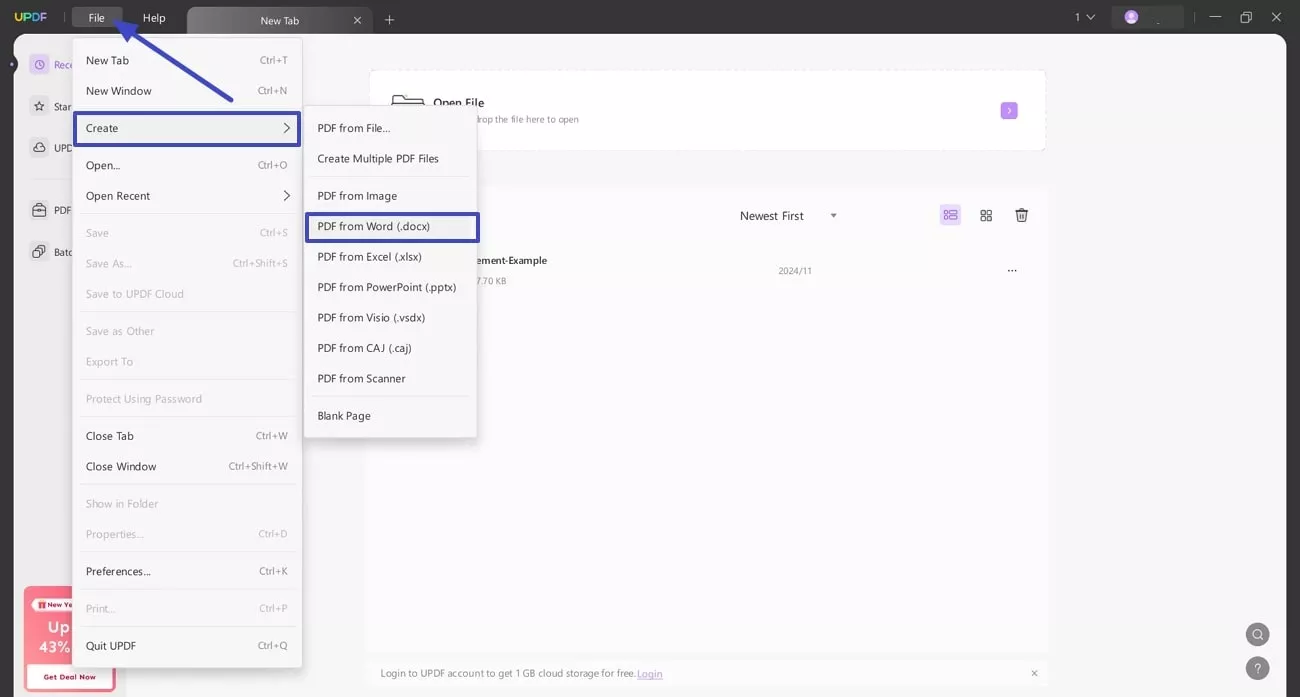The image size is (1300, 697).
Task: Close the New Tab tab
Action: pos(357,20)
